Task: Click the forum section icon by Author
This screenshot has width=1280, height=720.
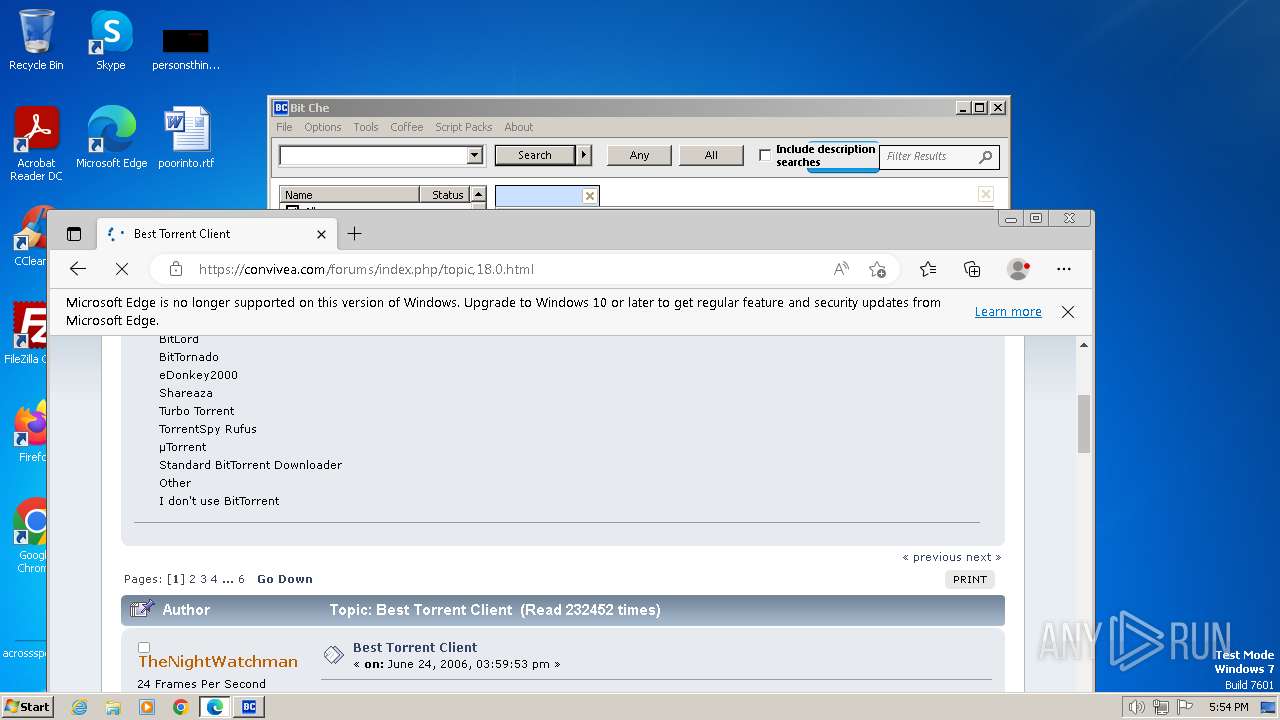Action: coord(142,609)
